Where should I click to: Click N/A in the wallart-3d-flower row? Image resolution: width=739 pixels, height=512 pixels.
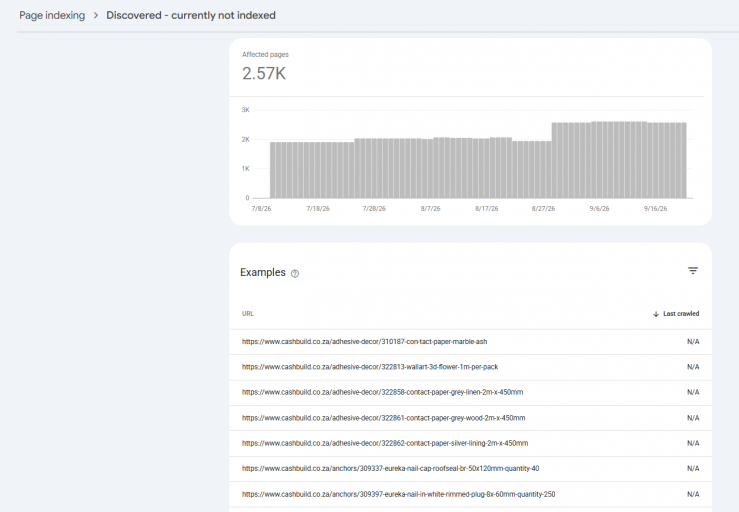[693, 367]
